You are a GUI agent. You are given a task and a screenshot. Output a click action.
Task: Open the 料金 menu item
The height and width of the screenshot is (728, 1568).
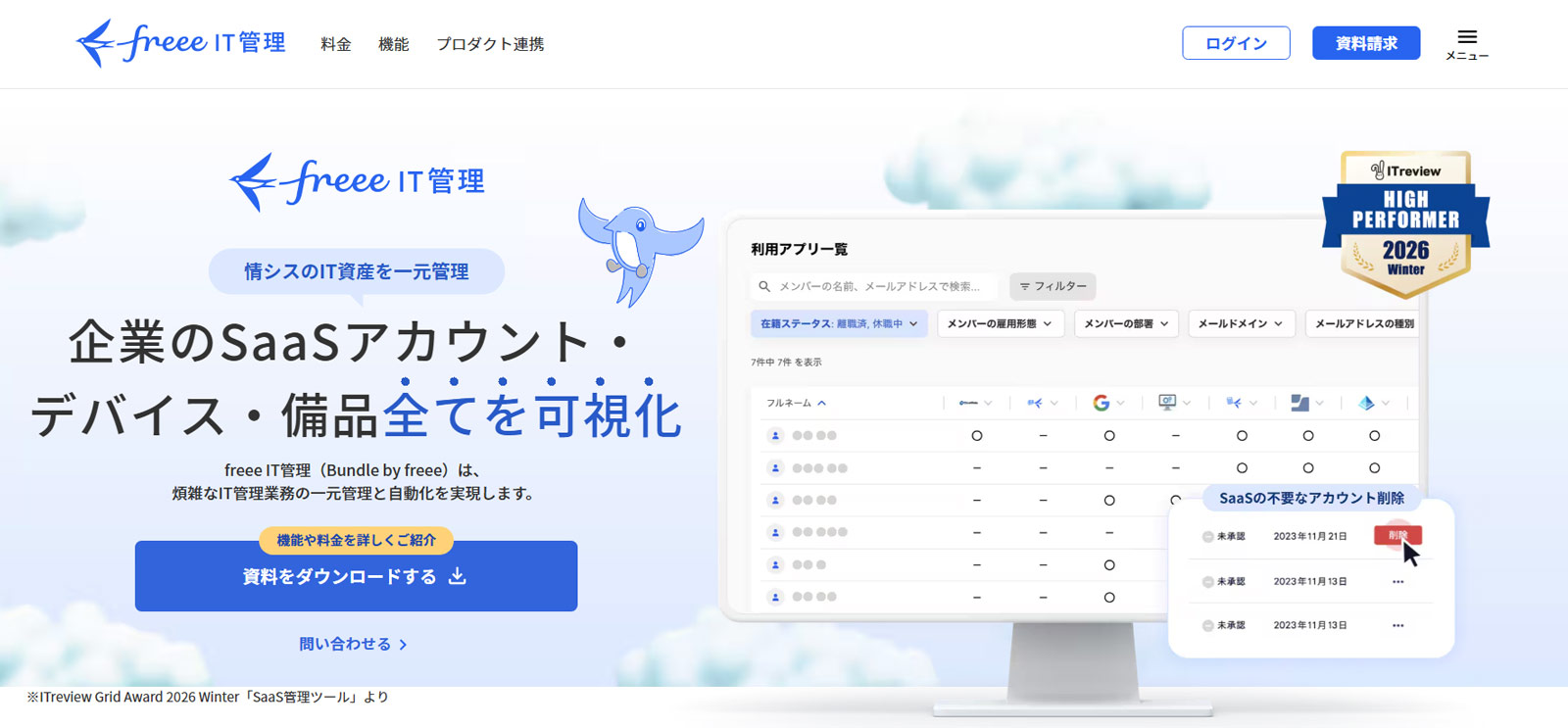tap(336, 44)
